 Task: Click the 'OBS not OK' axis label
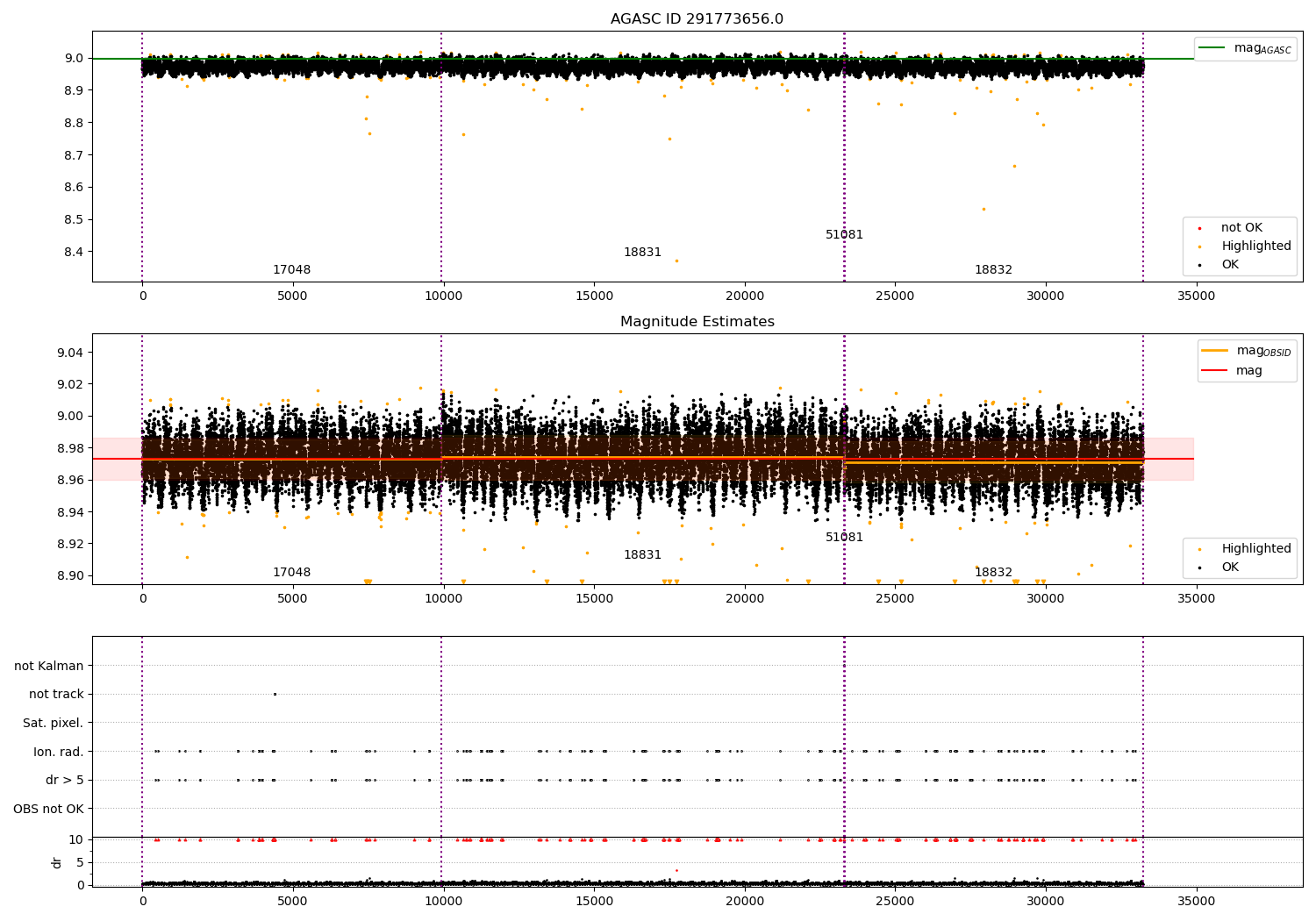(x=48, y=809)
